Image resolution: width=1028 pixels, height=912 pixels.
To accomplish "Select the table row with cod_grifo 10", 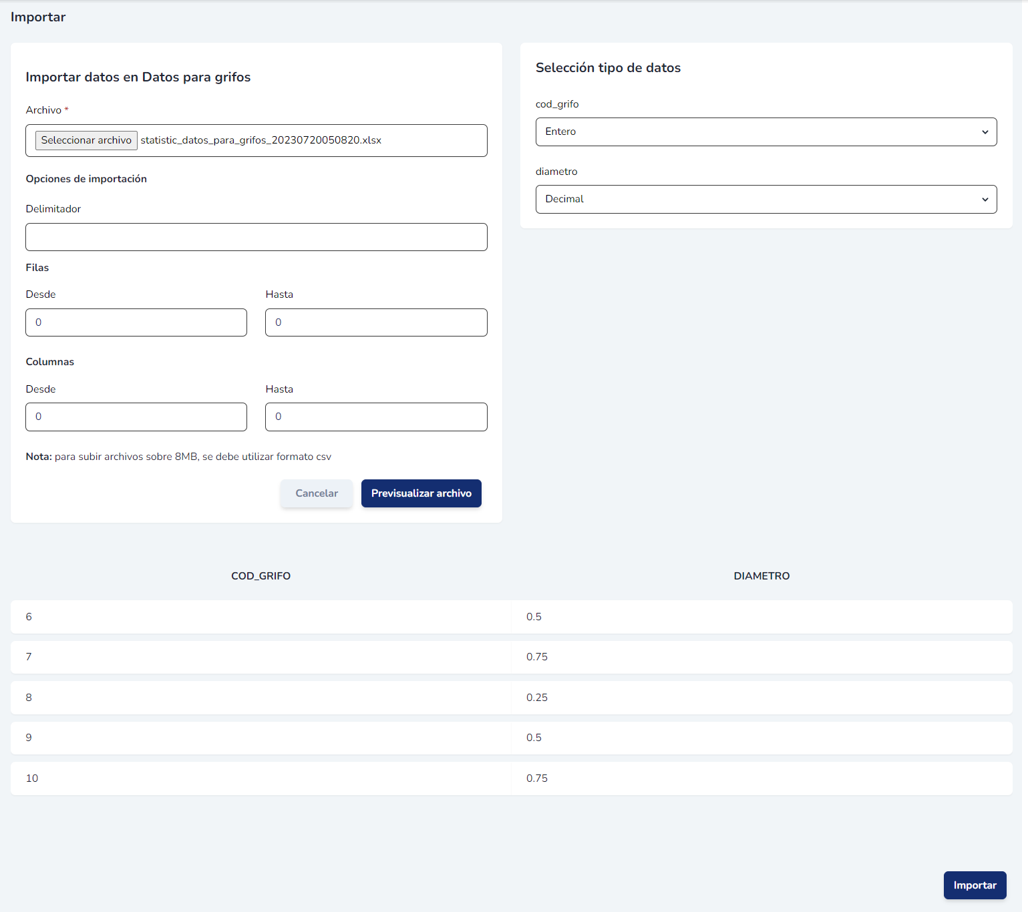I will [260, 778].
